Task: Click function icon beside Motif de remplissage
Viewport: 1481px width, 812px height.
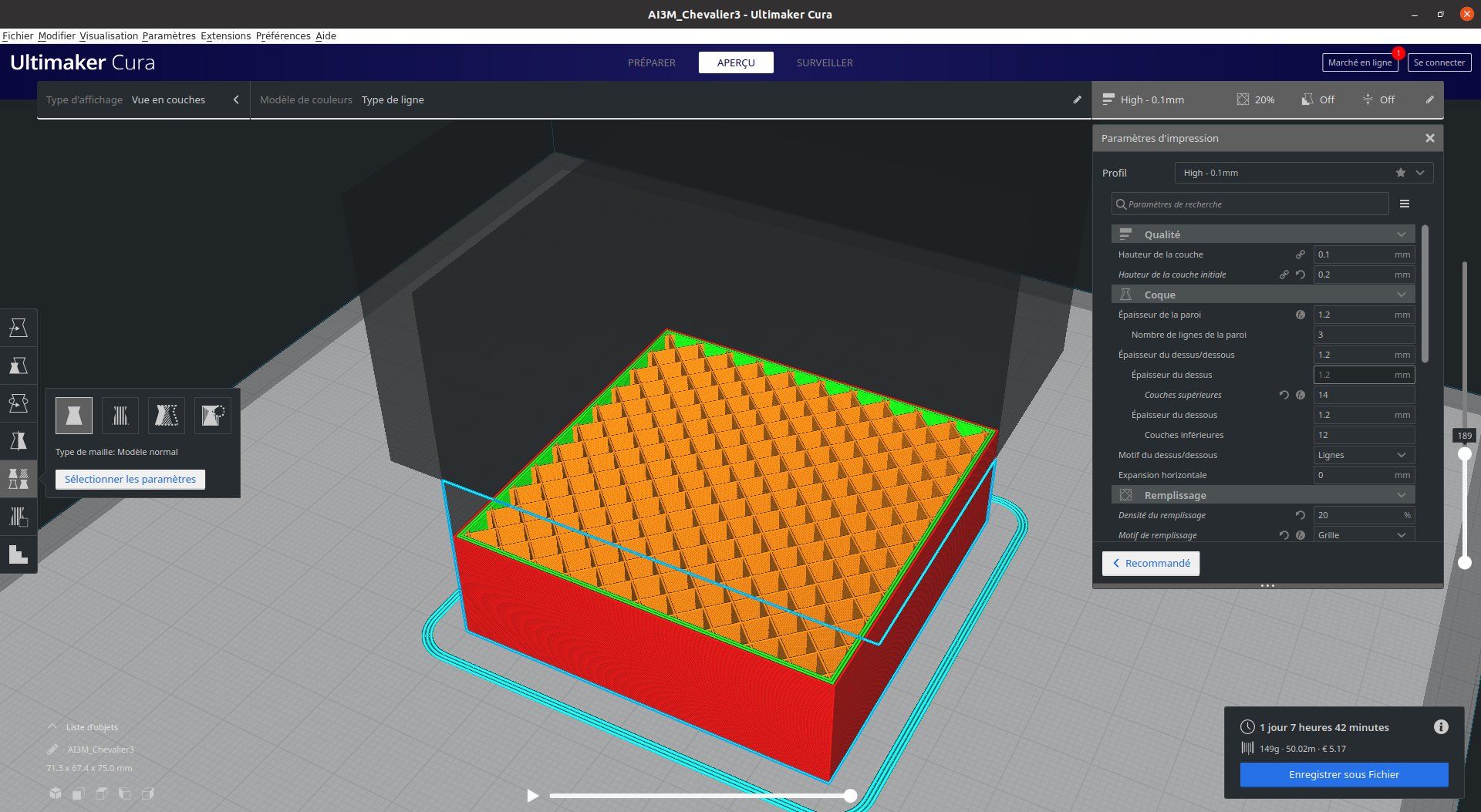Action: pos(1301,535)
